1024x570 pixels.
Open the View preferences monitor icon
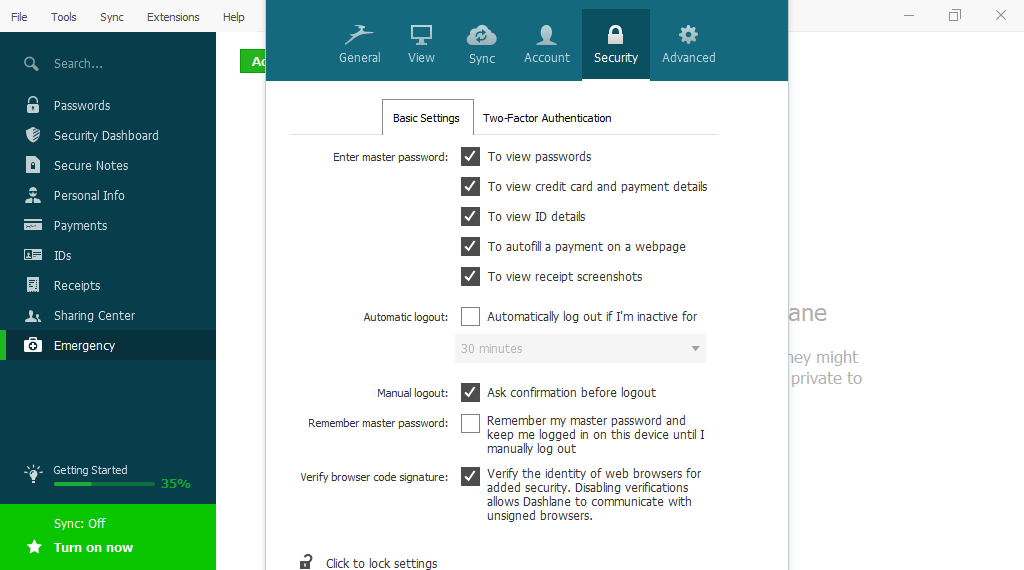[421, 34]
